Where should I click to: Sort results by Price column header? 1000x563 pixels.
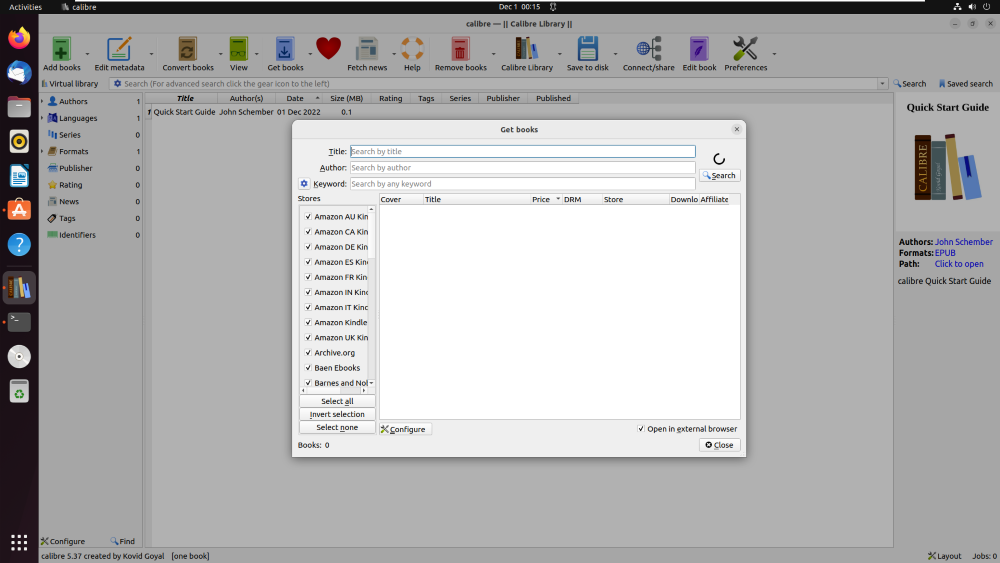[x=546, y=200]
